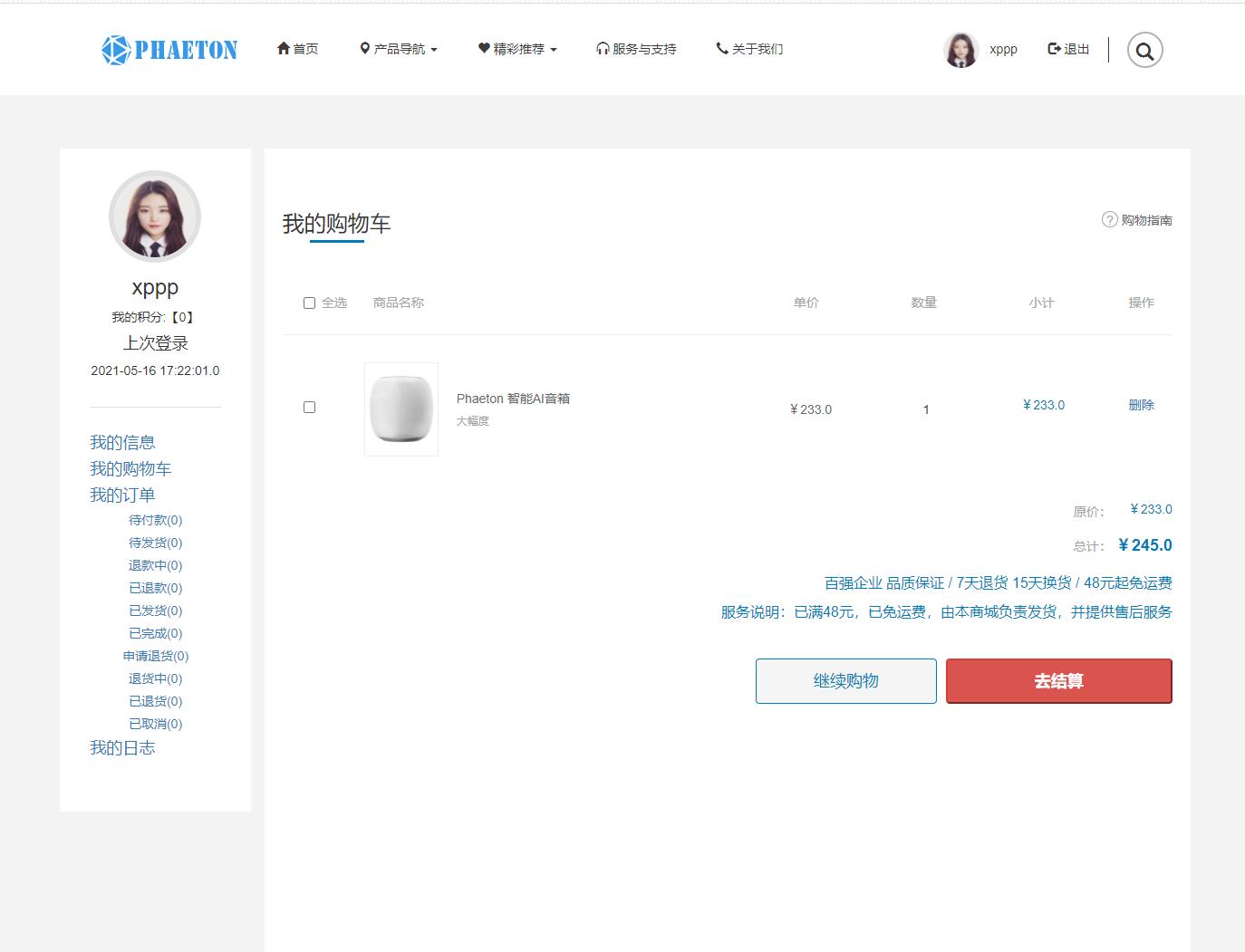This screenshot has height=952, width=1245.
Task: Expand 我的订单 to view order statuses
Action: pyautogui.click(x=122, y=495)
